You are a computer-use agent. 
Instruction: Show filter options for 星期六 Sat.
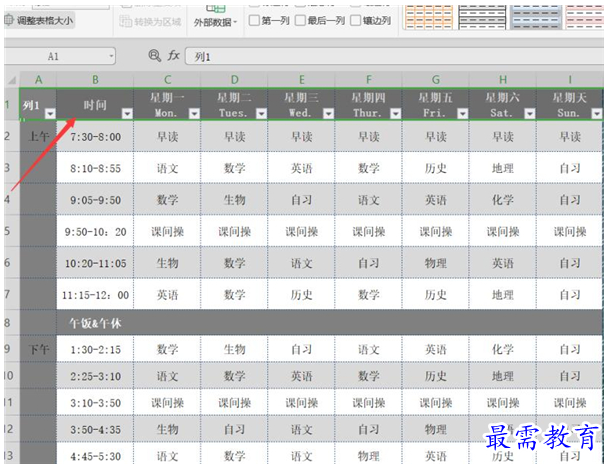[x=530, y=114]
